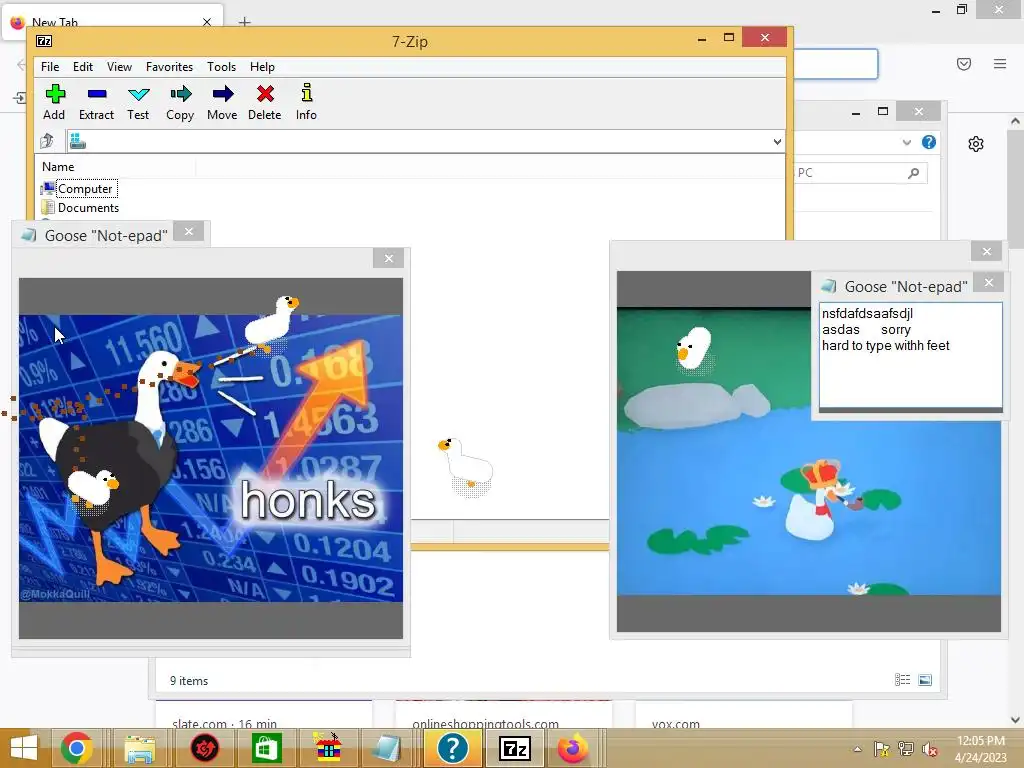Image resolution: width=1024 pixels, height=768 pixels.
Task: Click the up-one-level folder icon in 7-Zip
Action: pos(47,141)
